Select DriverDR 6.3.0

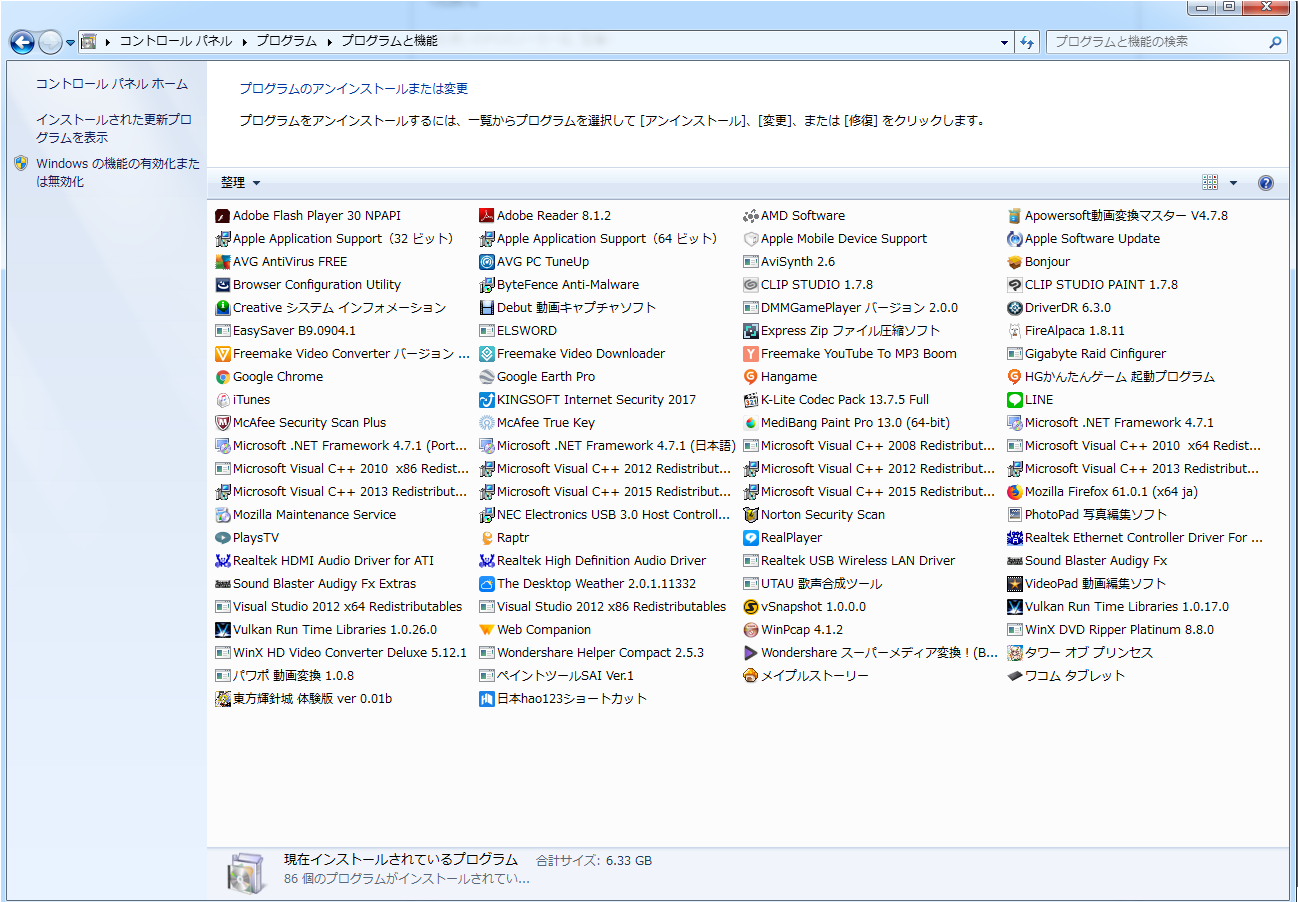pos(1060,308)
